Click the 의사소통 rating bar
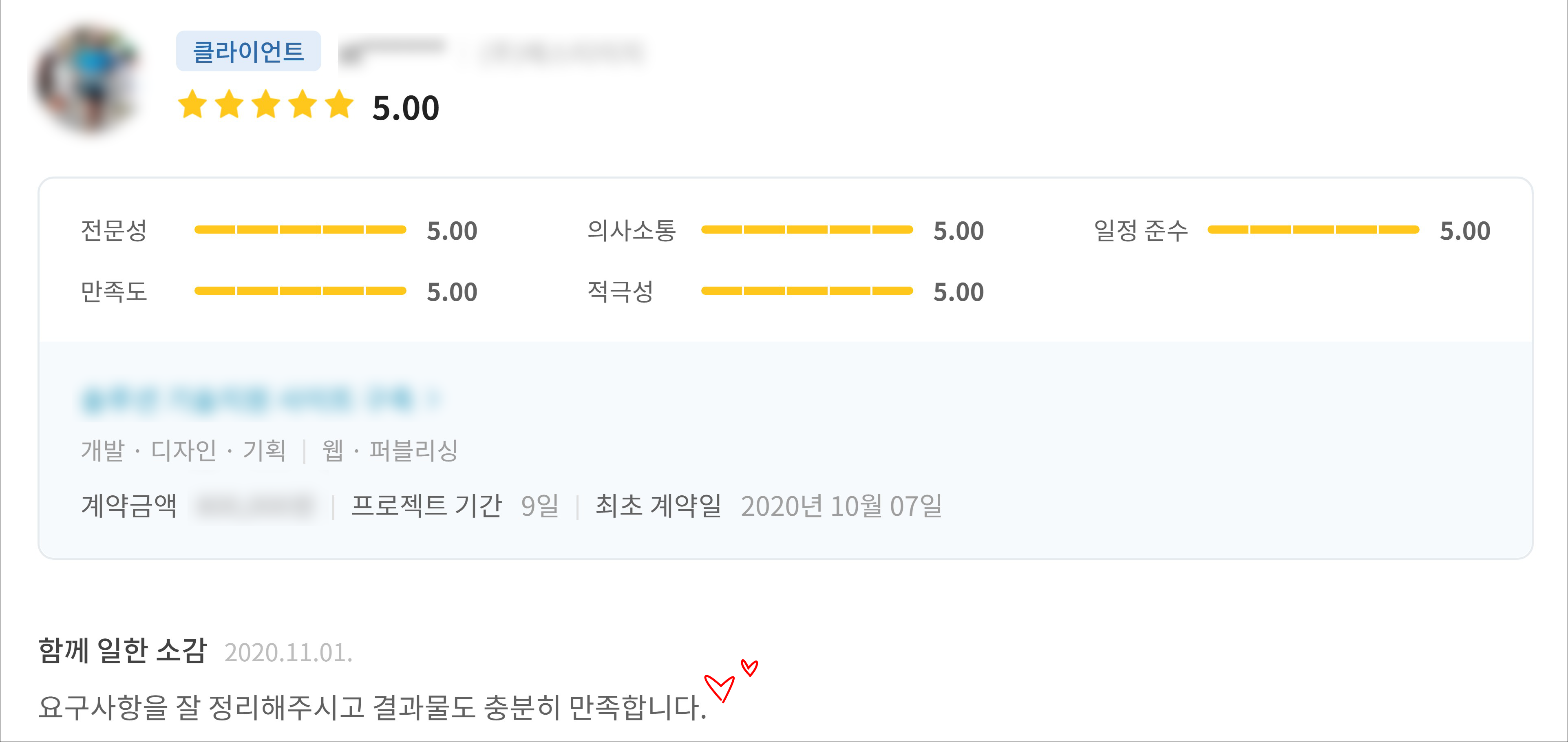 (x=806, y=230)
